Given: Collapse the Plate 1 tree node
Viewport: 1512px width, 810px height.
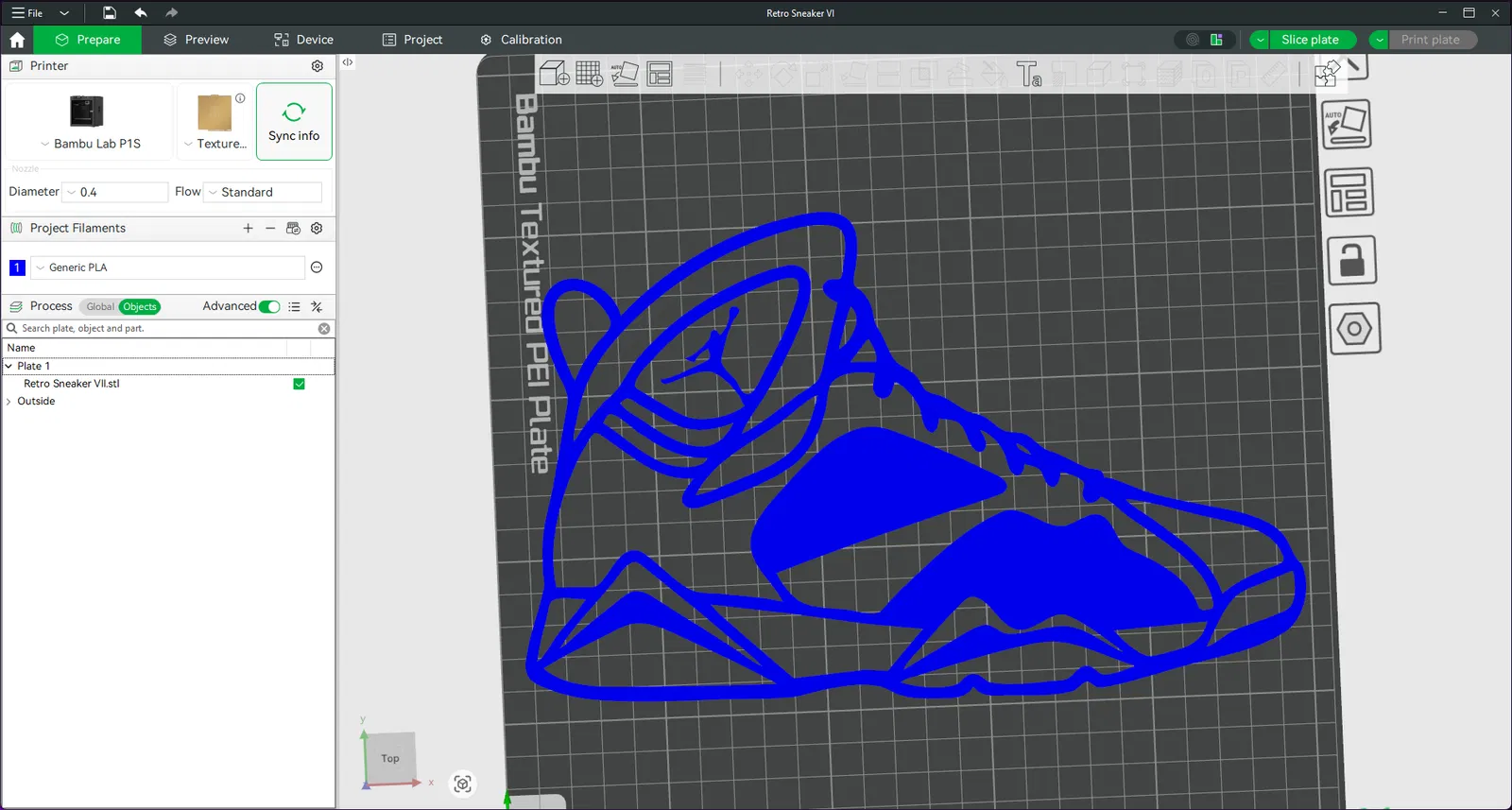Looking at the screenshot, I should (x=9, y=366).
